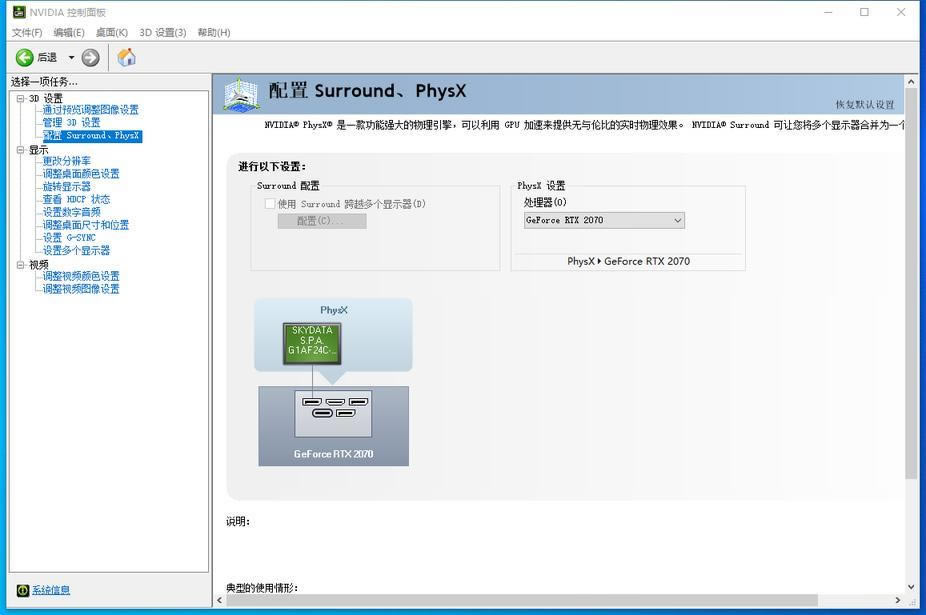This screenshot has width=926, height=615.
Task: Click the 3D 设置 category label
Action: tap(46, 99)
